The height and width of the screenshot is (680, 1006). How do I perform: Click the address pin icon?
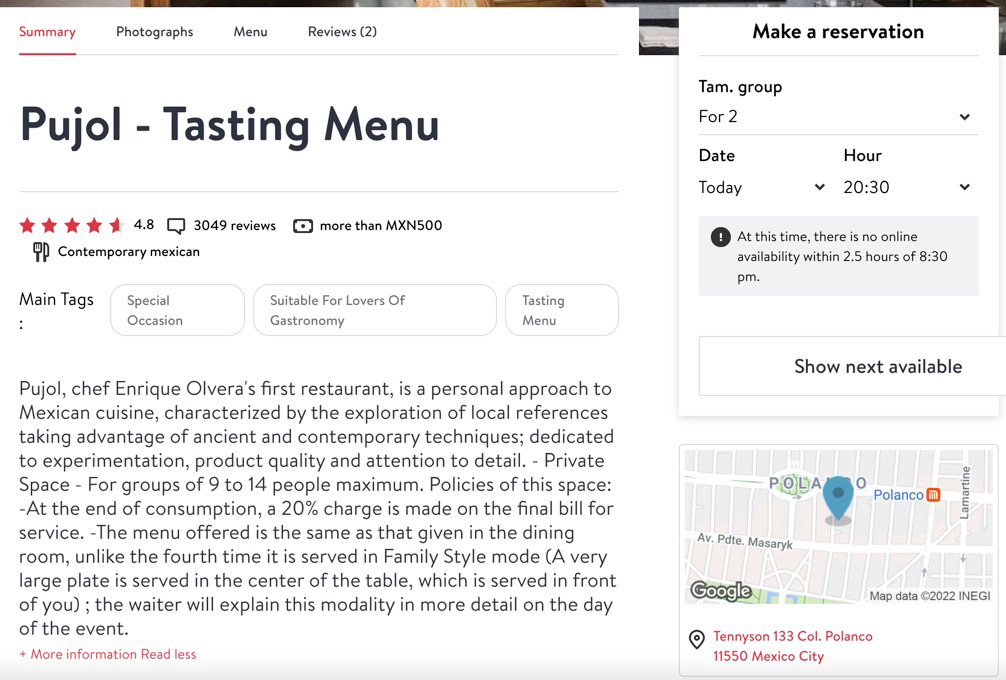tap(697, 640)
